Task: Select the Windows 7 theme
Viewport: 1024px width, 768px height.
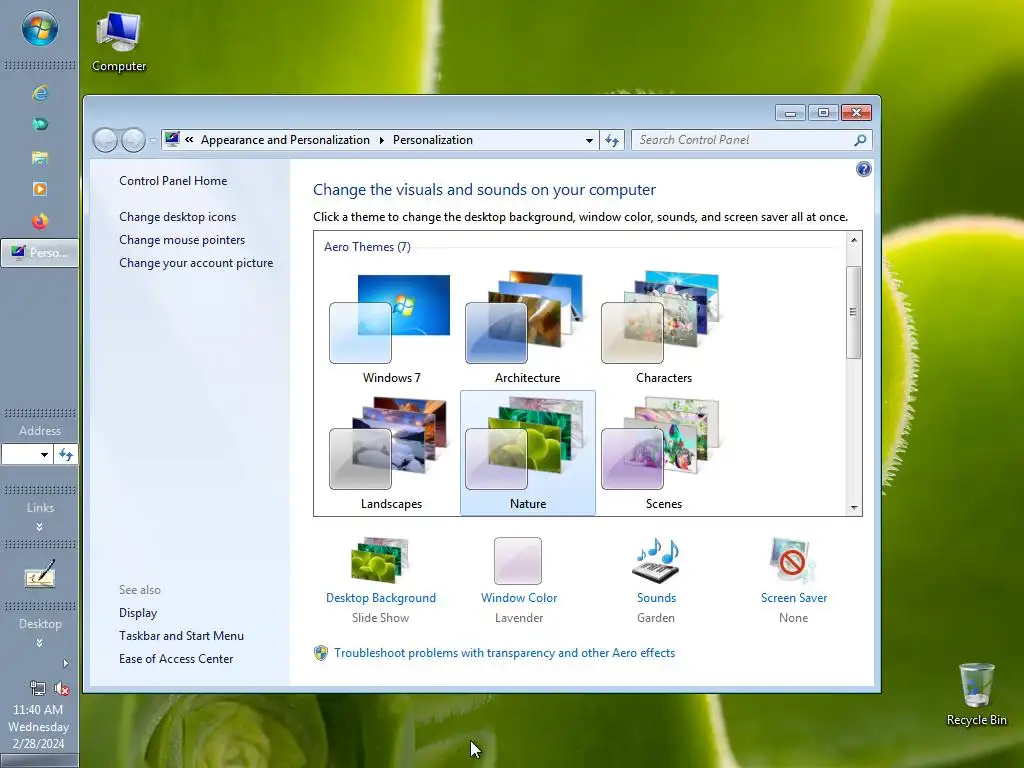Action: point(391,328)
